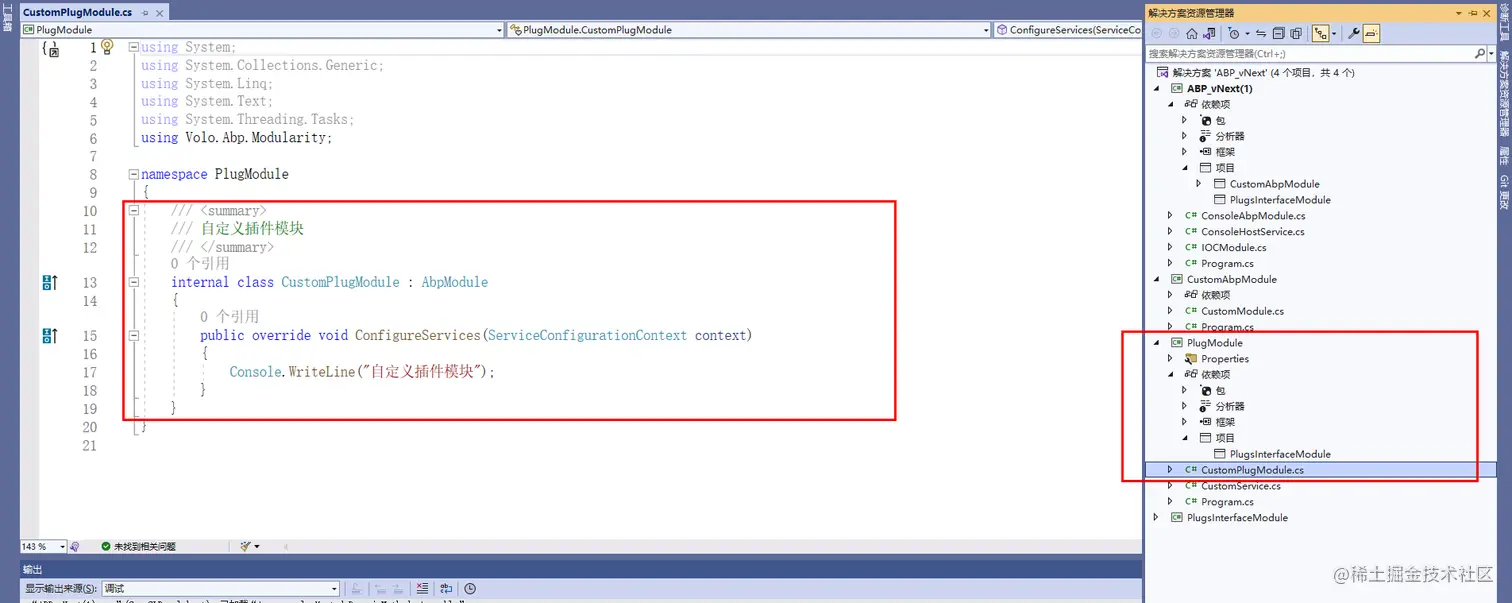Click the code health indicator icon beside zoom
Image resolution: width=1512 pixels, height=603 pixels.
[x=75, y=547]
